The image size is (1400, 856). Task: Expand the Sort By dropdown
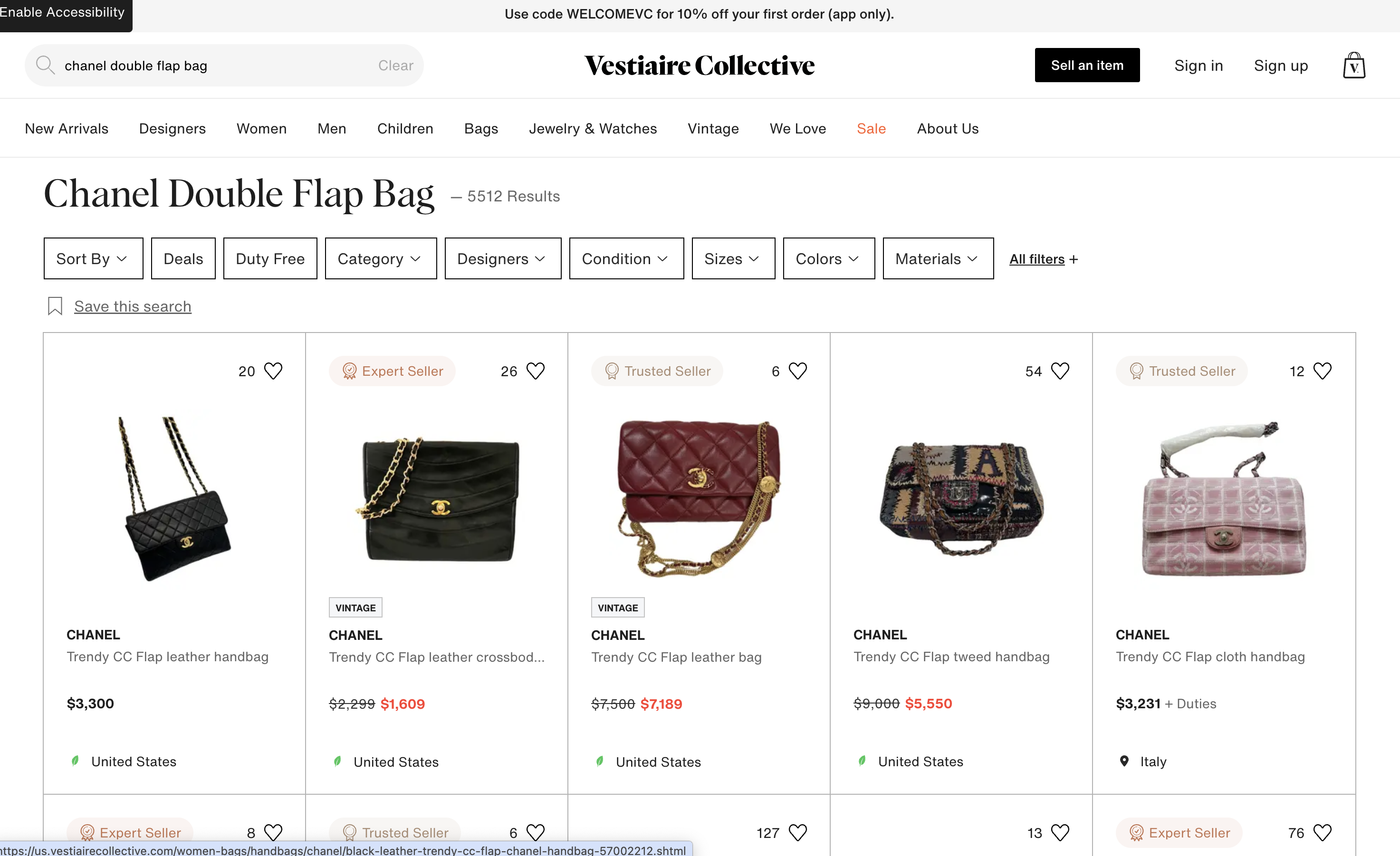pyautogui.click(x=93, y=258)
